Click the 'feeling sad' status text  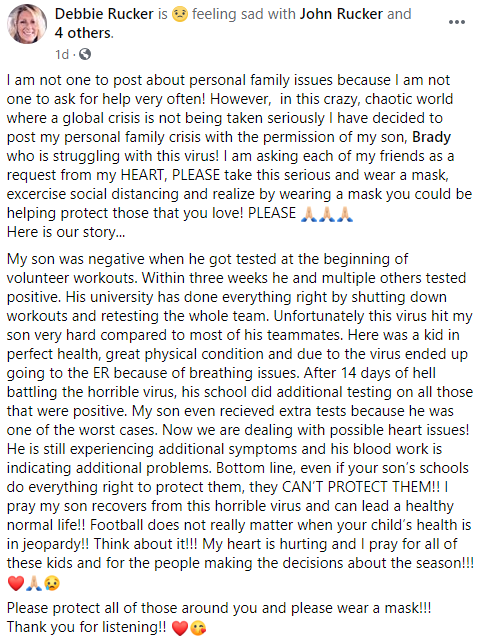tap(243, 14)
